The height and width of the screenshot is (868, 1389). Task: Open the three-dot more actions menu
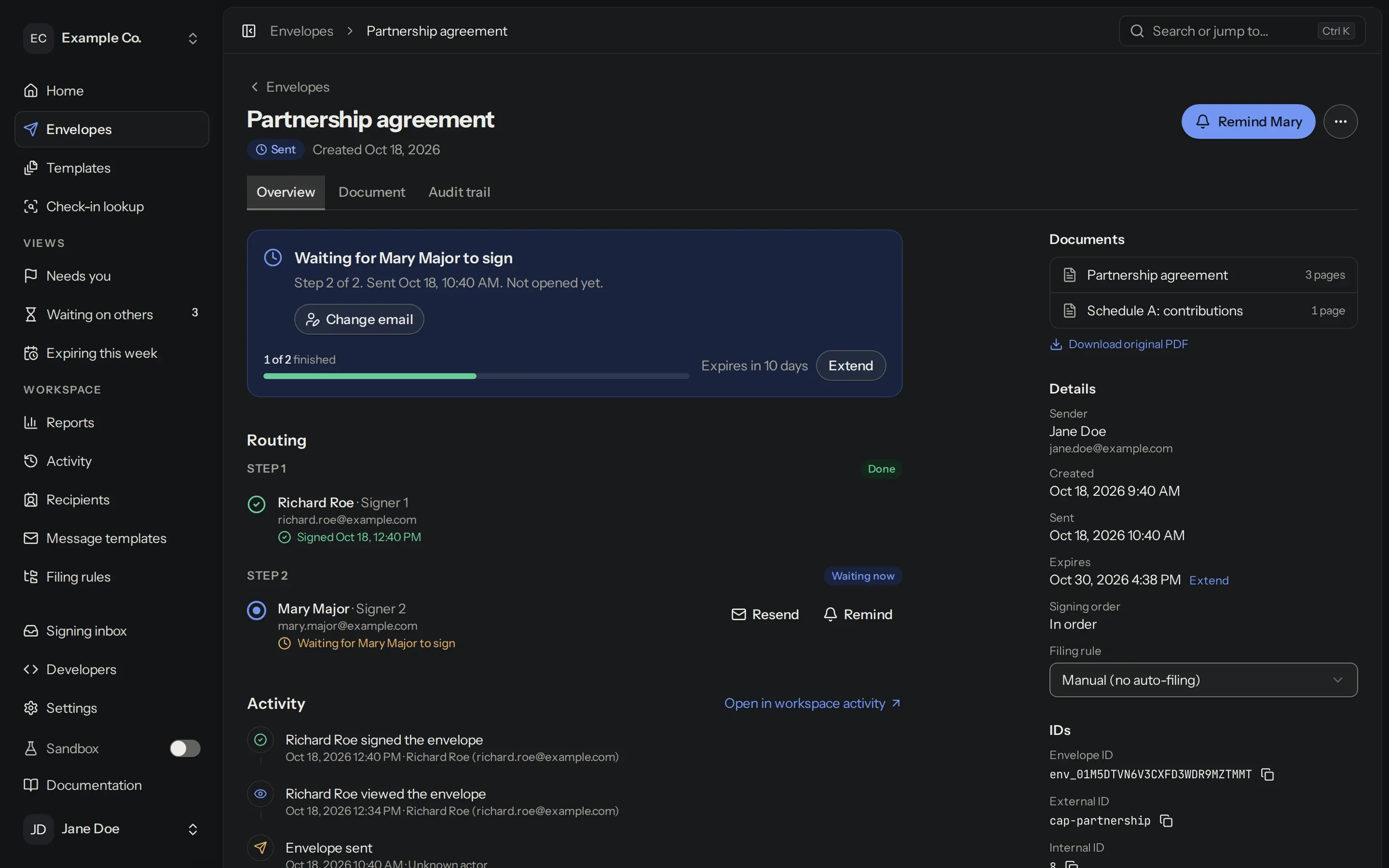point(1340,122)
